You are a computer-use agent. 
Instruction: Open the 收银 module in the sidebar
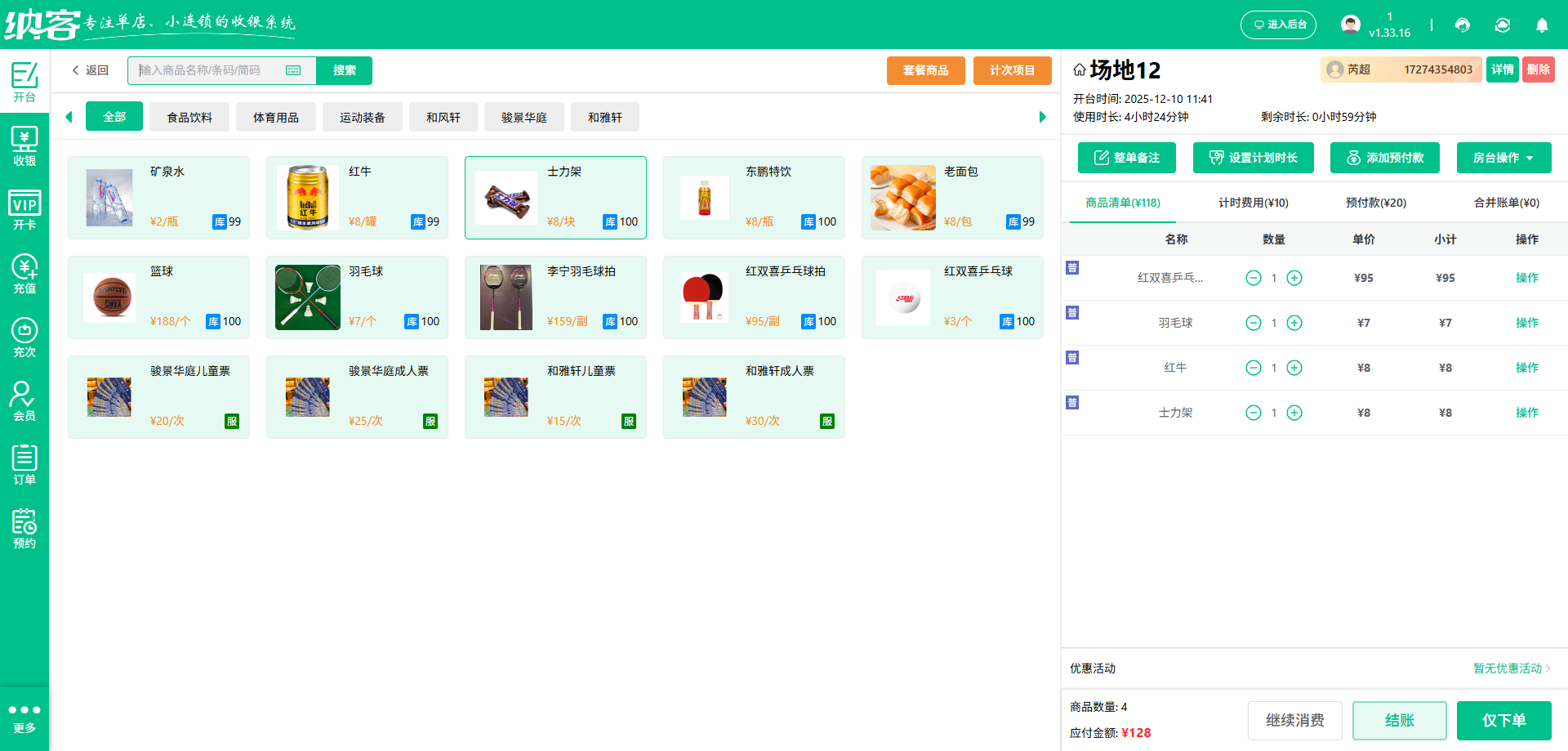pos(24,147)
